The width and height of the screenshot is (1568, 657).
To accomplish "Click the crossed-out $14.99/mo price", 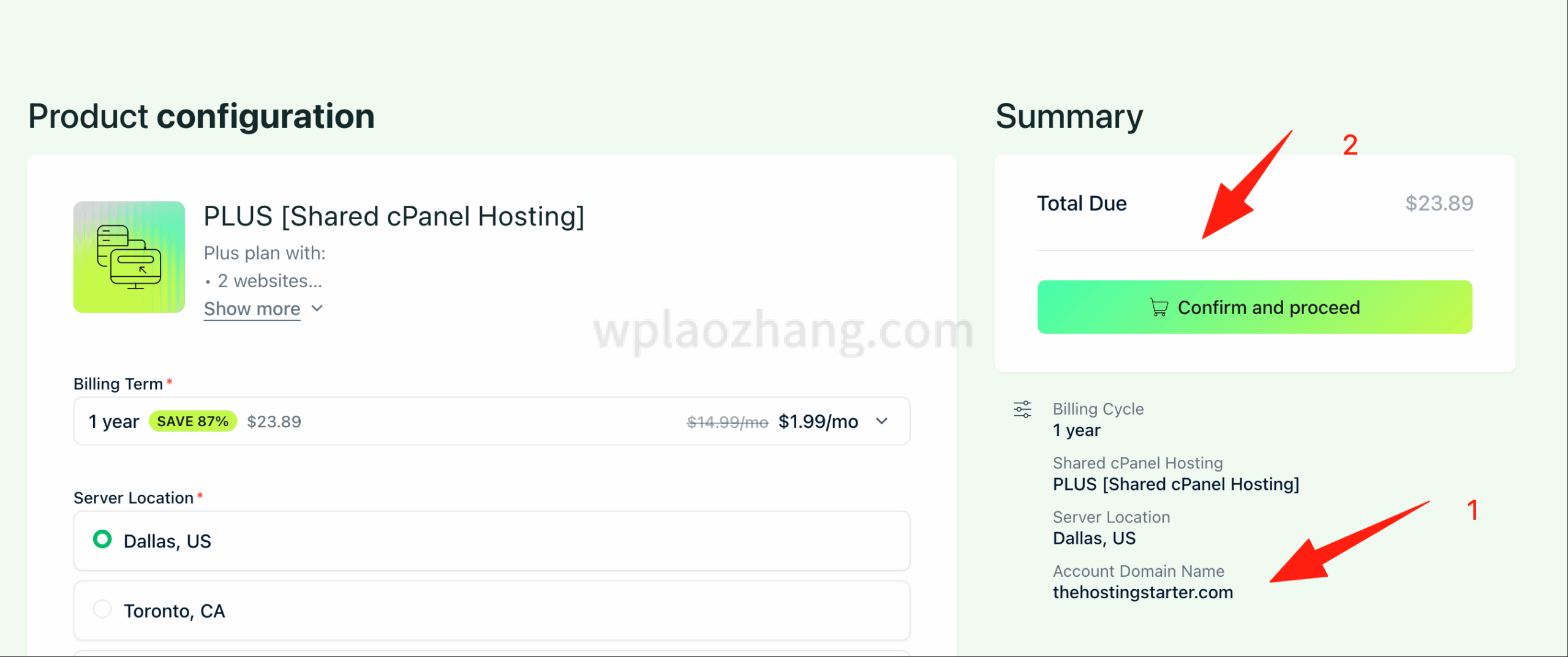I will [727, 422].
